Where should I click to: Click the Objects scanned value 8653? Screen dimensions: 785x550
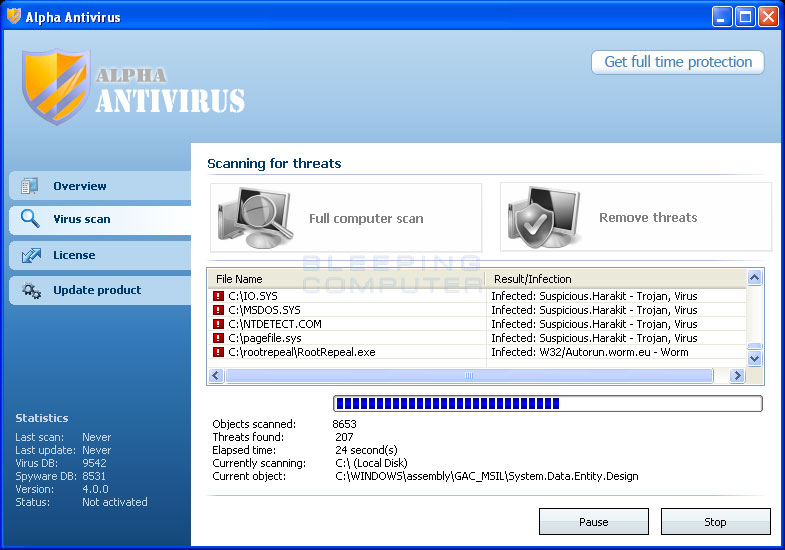coord(344,424)
